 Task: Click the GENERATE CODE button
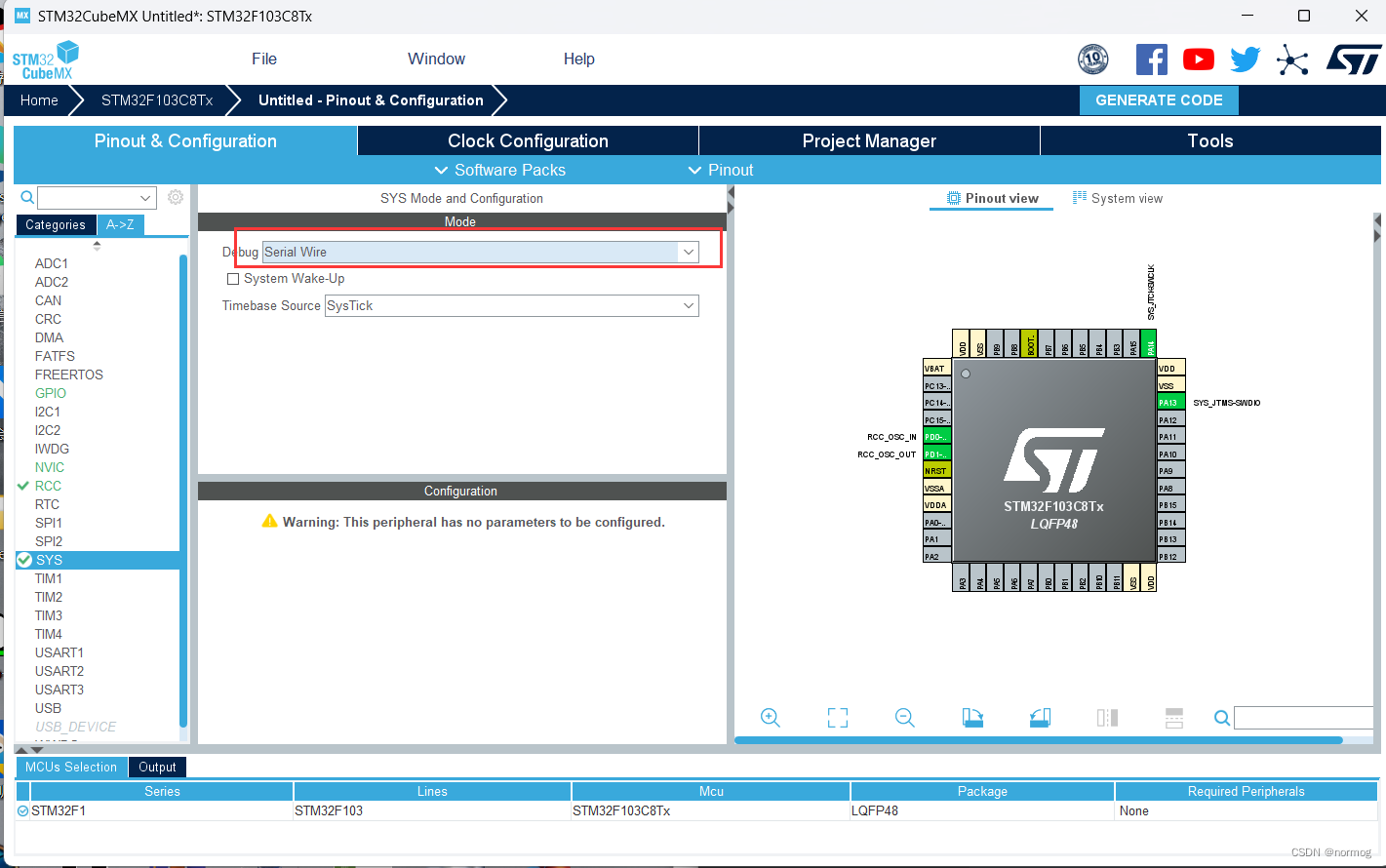1159,100
